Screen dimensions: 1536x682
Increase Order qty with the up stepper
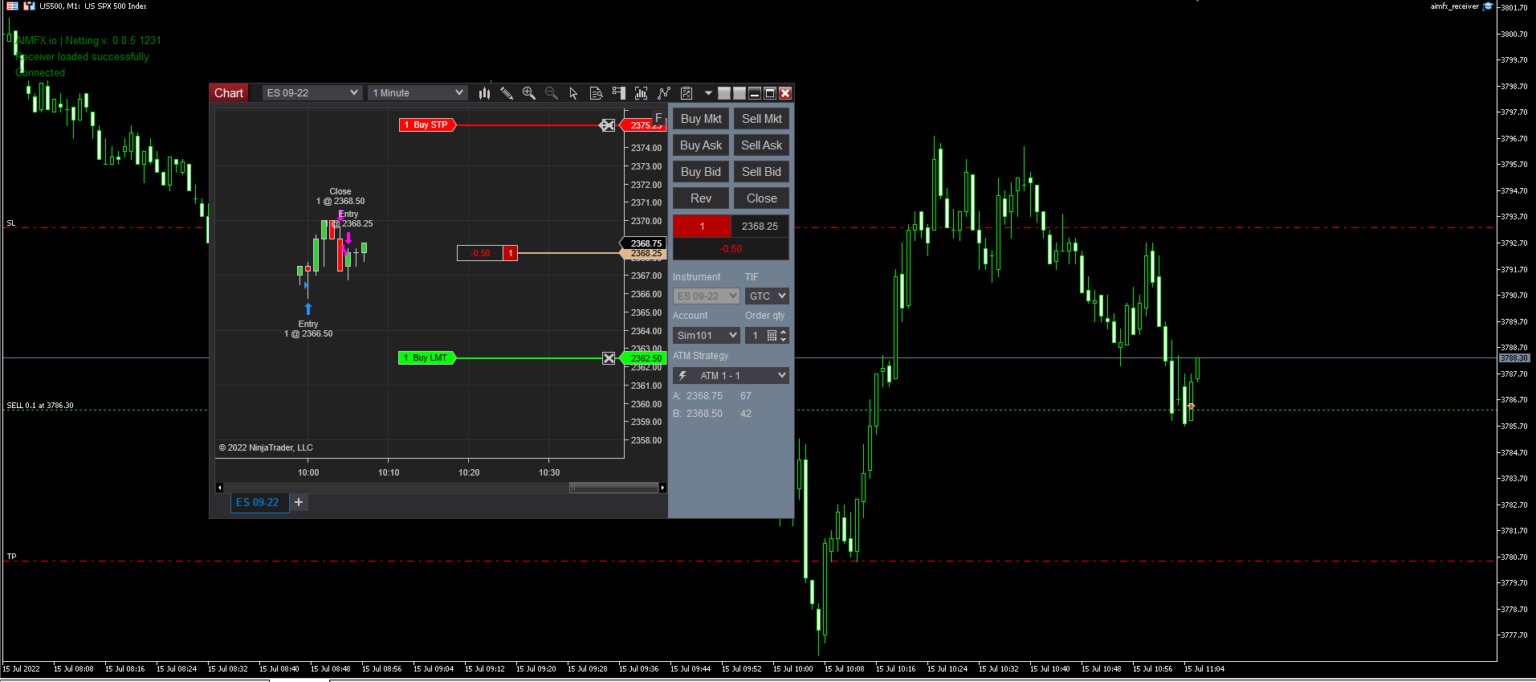(783, 331)
